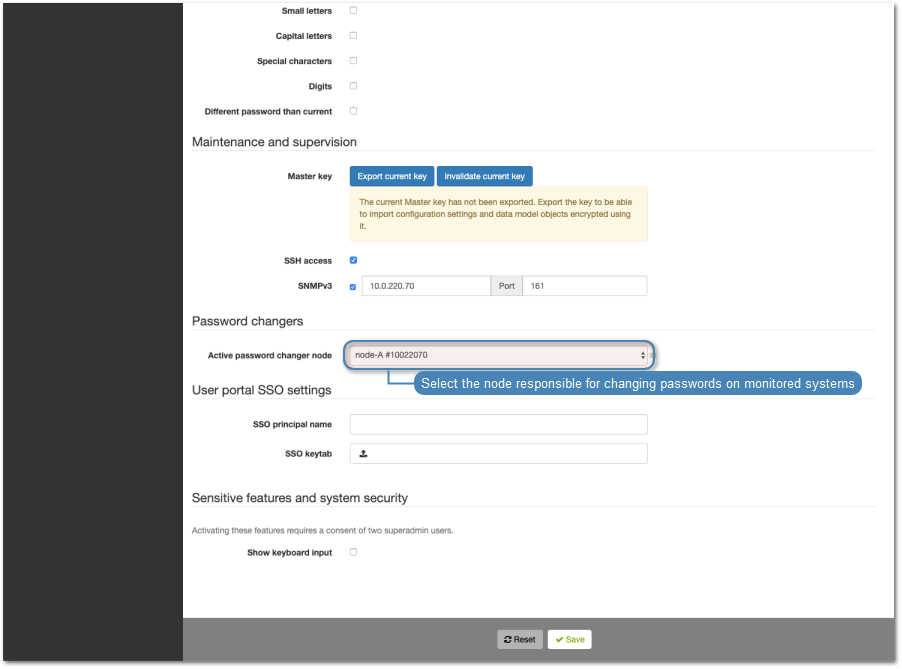
Task: Click the green checkmark Save icon
Action: pyautogui.click(x=557, y=639)
